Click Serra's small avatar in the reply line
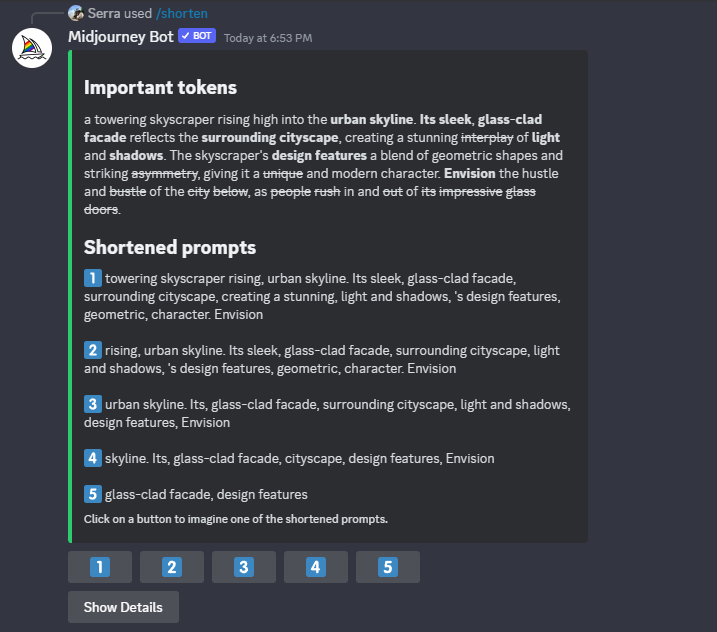Screen dimensions: 717x632 click(x=76, y=14)
